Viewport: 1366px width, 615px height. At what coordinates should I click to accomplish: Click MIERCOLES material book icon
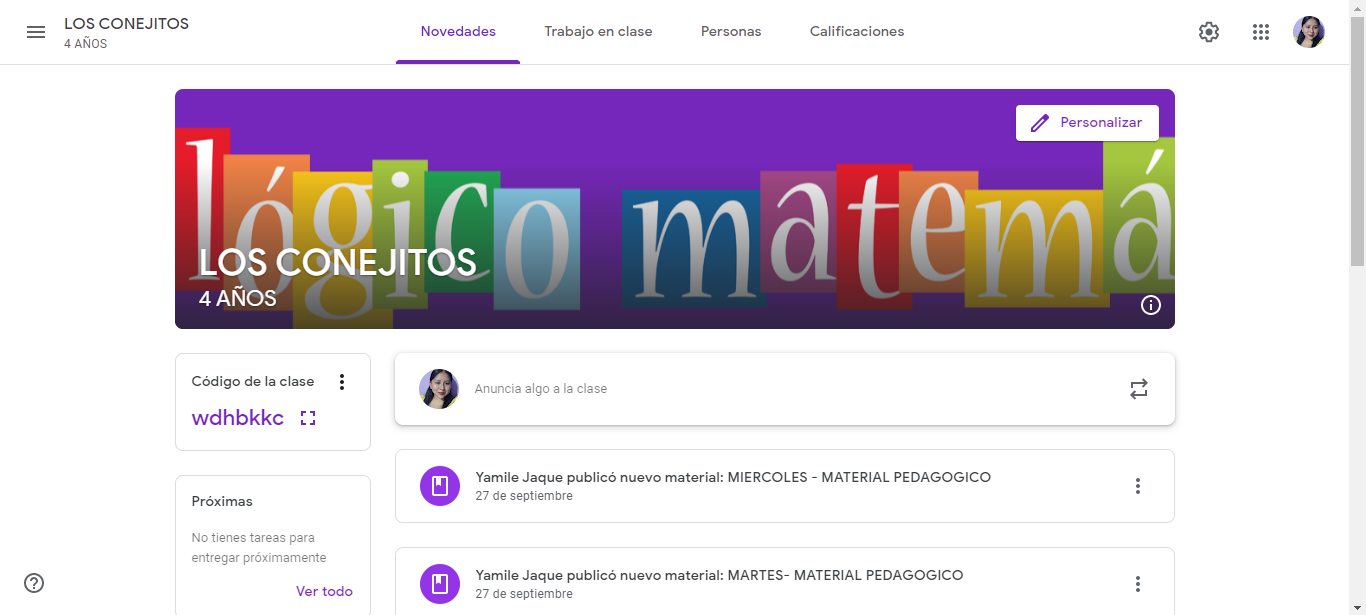pyautogui.click(x=439, y=486)
